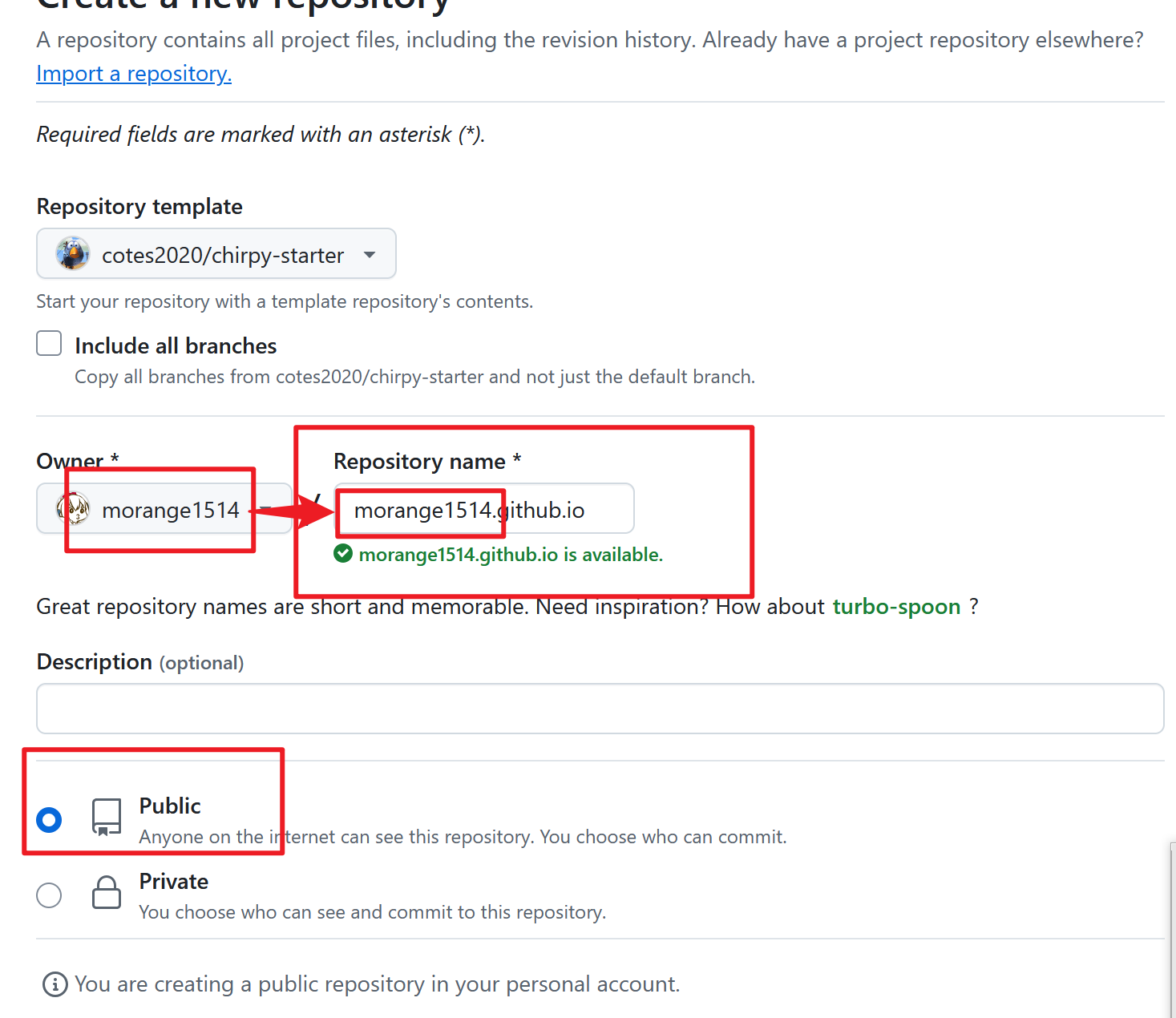Image resolution: width=1176 pixels, height=1018 pixels.
Task: Use the turbo-spoon name suggestion
Action: (896, 607)
